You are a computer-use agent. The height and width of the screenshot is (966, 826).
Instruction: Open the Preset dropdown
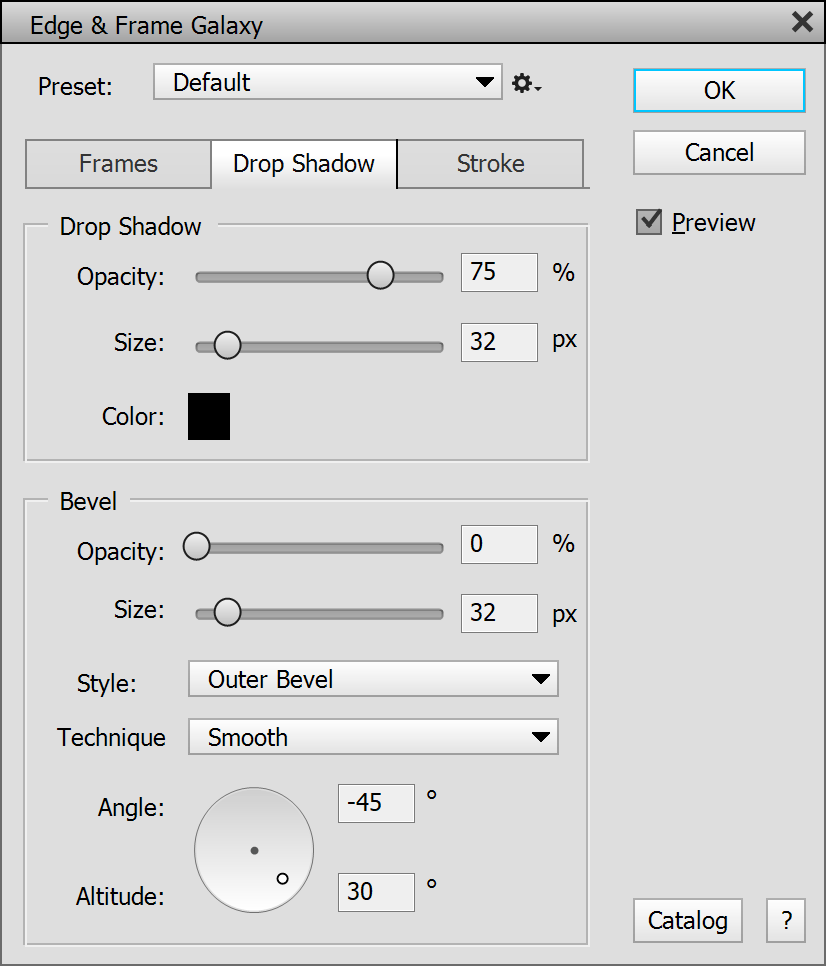(x=328, y=82)
